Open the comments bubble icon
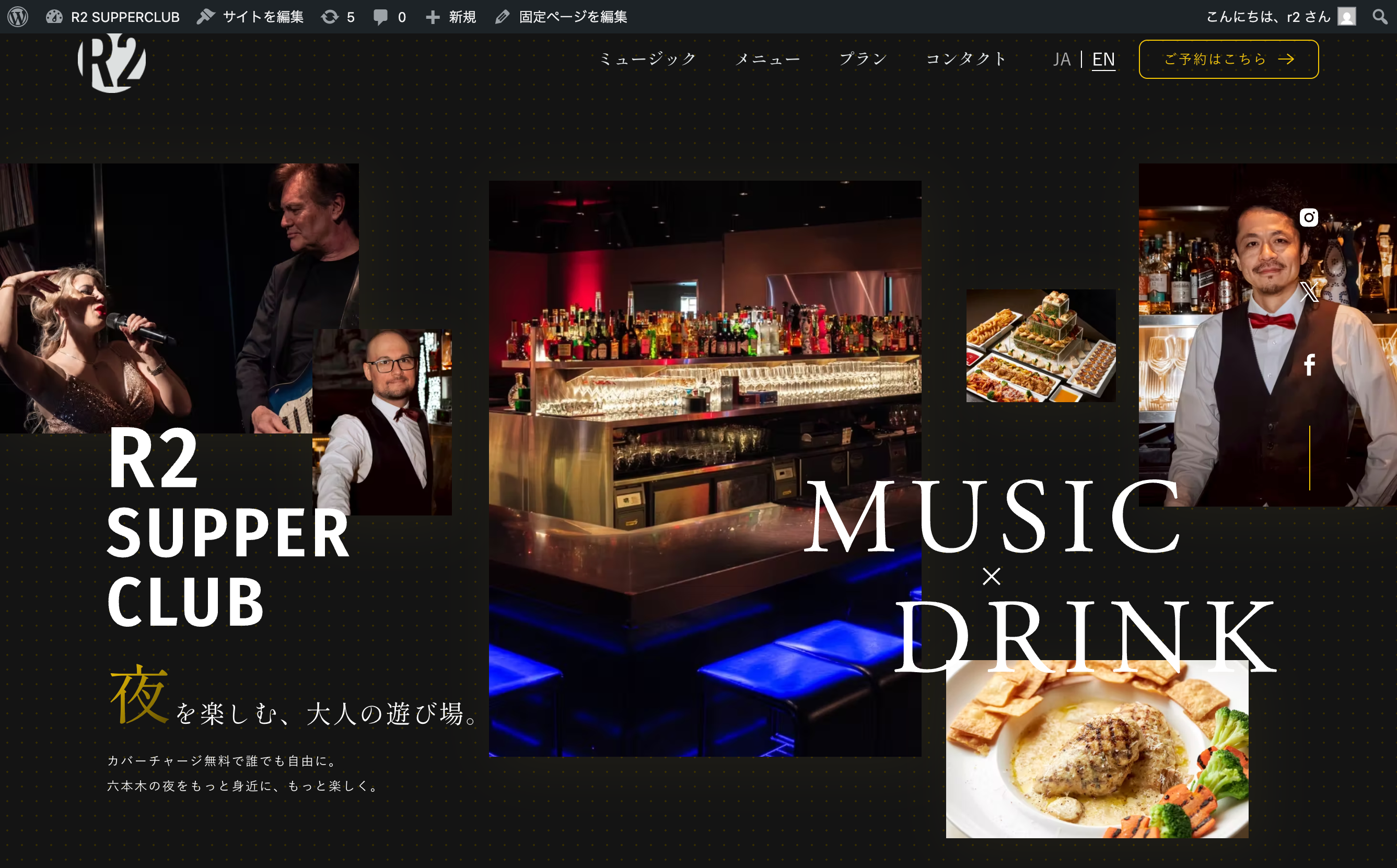This screenshot has height=868, width=1397. 389,17
